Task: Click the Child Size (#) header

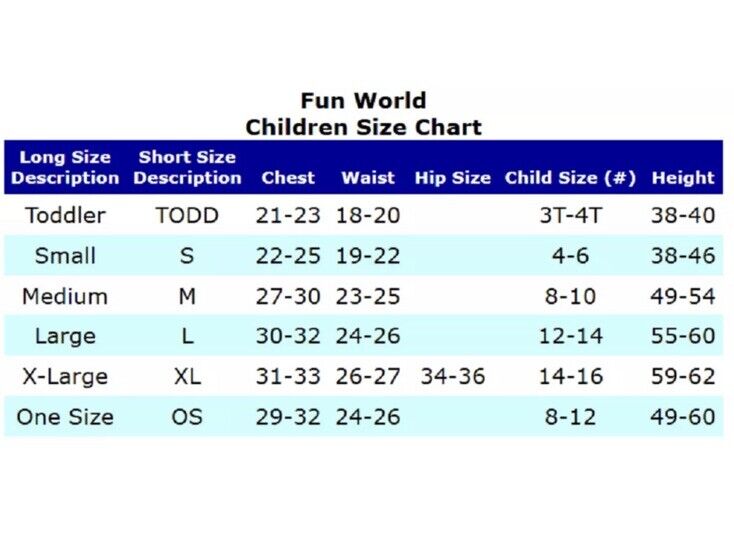Action: (x=570, y=178)
